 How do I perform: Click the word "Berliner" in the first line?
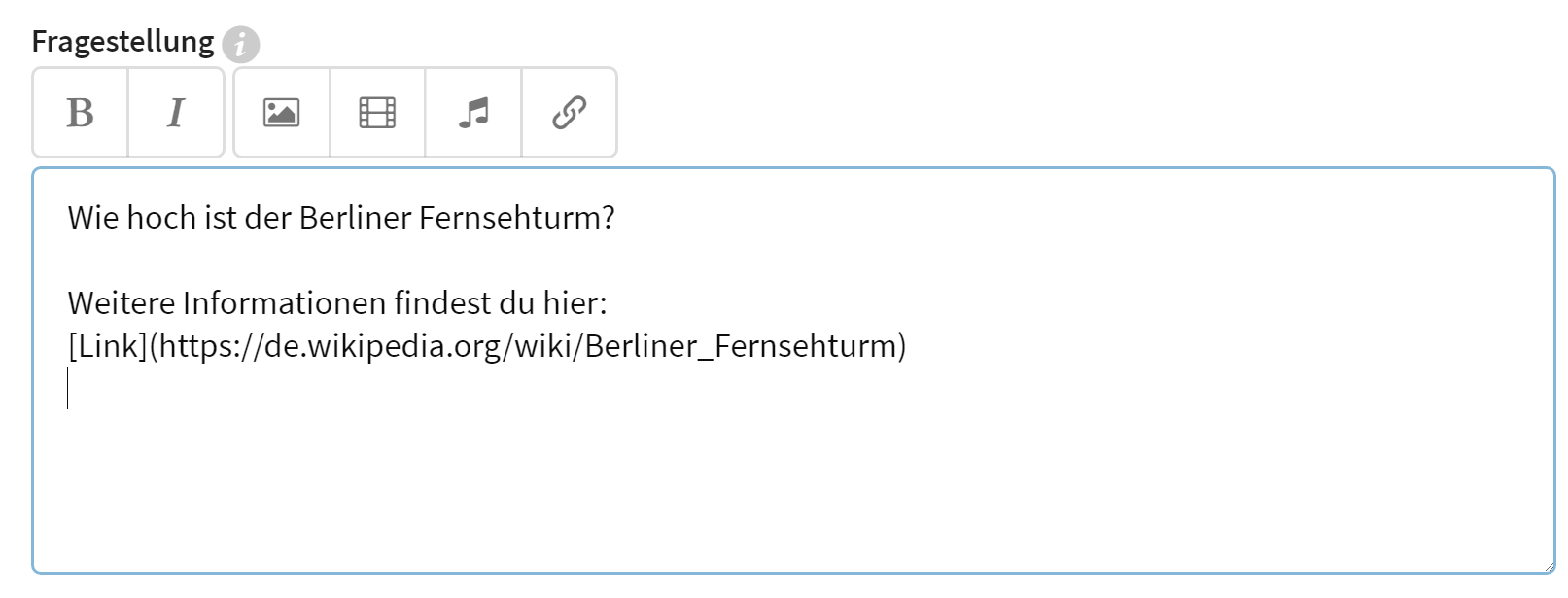[356, 217]
